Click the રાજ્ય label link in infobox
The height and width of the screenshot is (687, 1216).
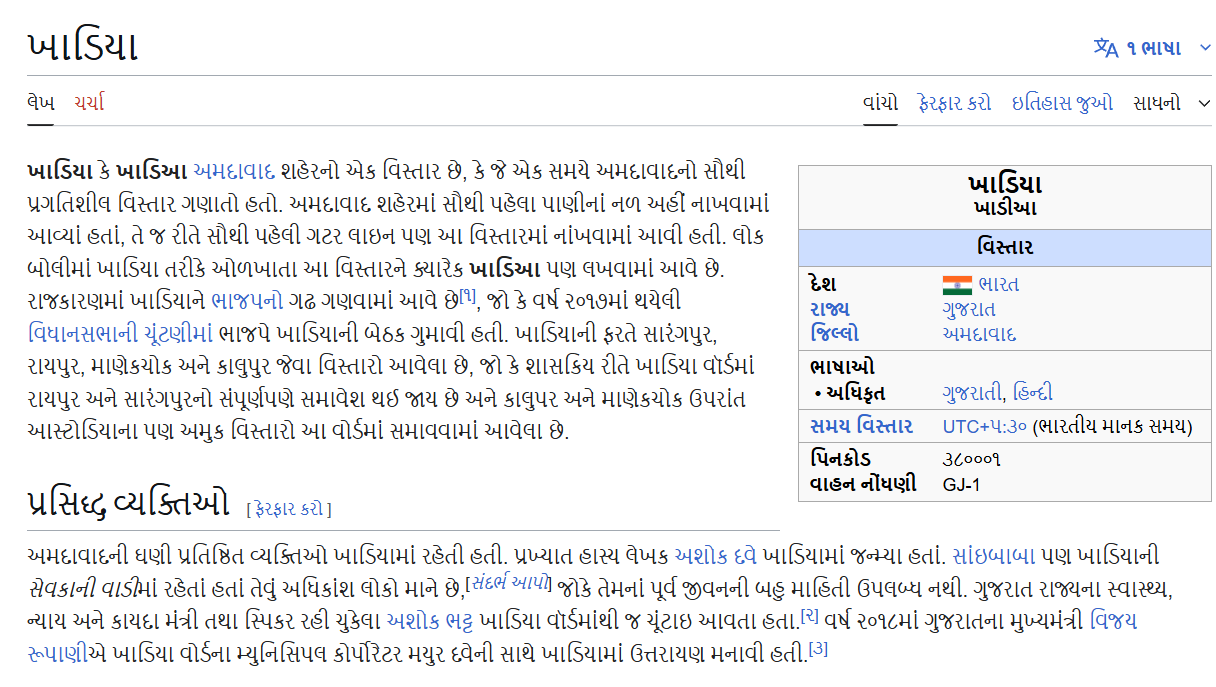pyautogui.click(x=830, y=309)
